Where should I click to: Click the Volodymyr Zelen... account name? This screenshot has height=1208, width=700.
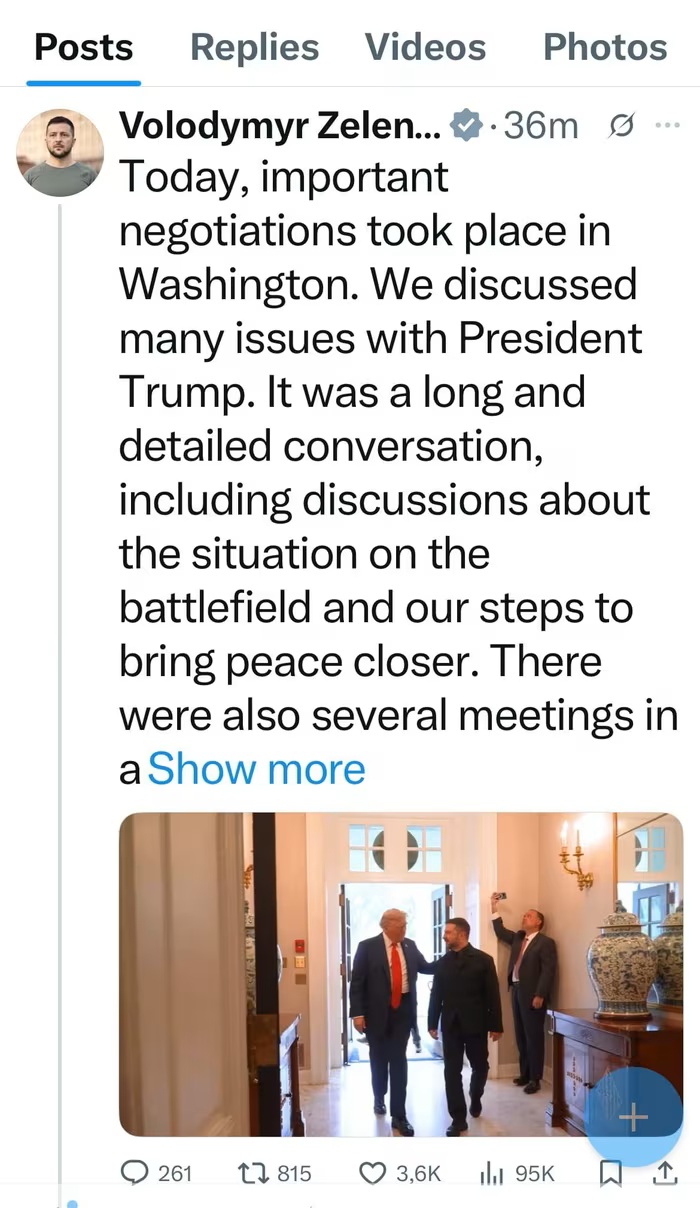pos(280,126)
